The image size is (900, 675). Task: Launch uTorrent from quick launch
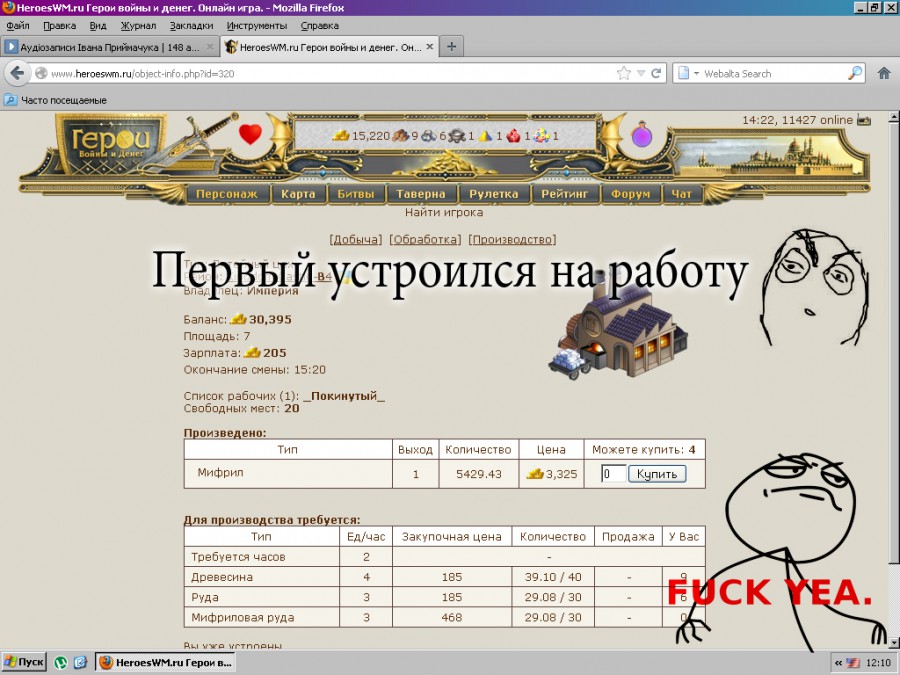tap(61, 662)
